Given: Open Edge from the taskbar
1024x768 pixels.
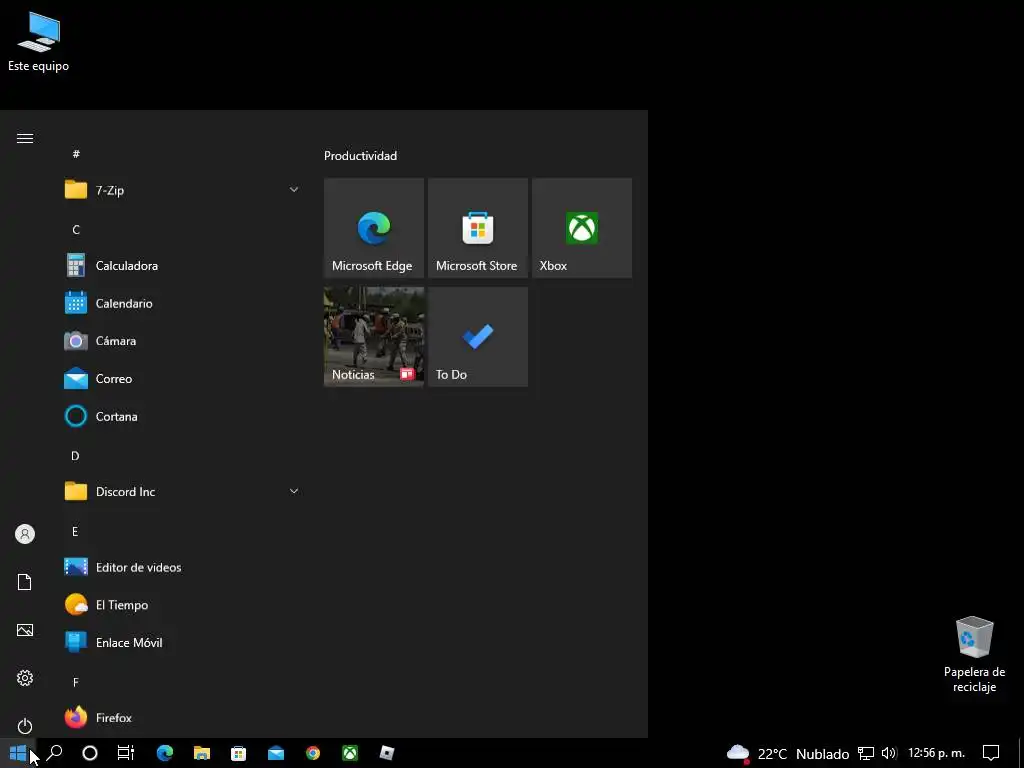Looking at the screenshot, I should point(165,753).
